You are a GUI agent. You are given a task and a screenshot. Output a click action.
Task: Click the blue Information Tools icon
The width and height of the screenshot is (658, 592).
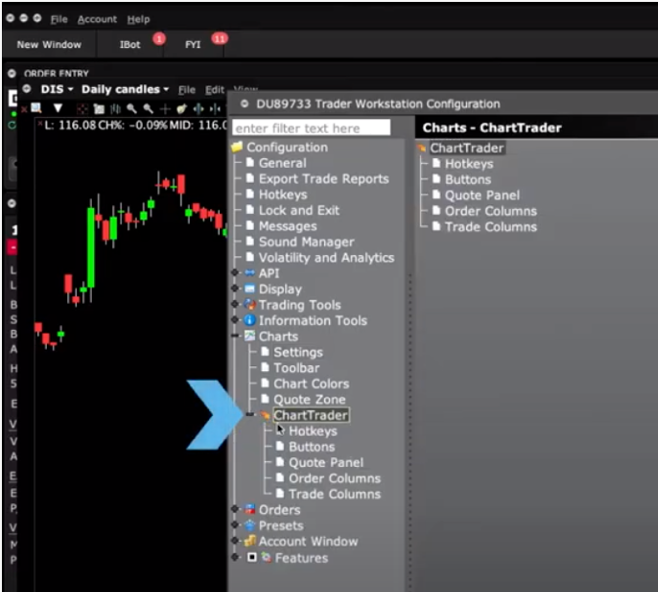(x=250, y=321)
